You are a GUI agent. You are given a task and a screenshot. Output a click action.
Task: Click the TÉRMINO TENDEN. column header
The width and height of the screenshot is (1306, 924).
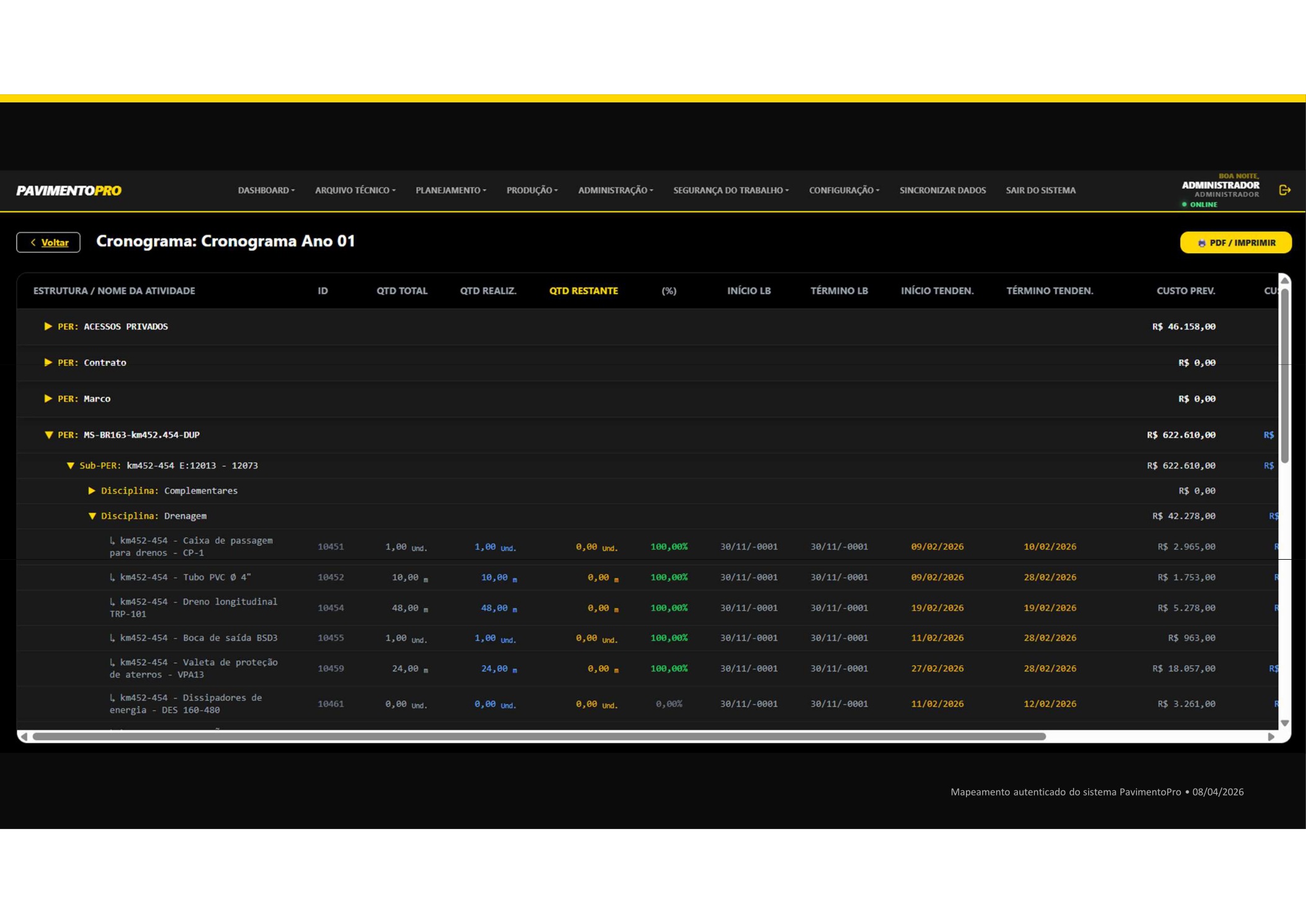pos(1049,291)
